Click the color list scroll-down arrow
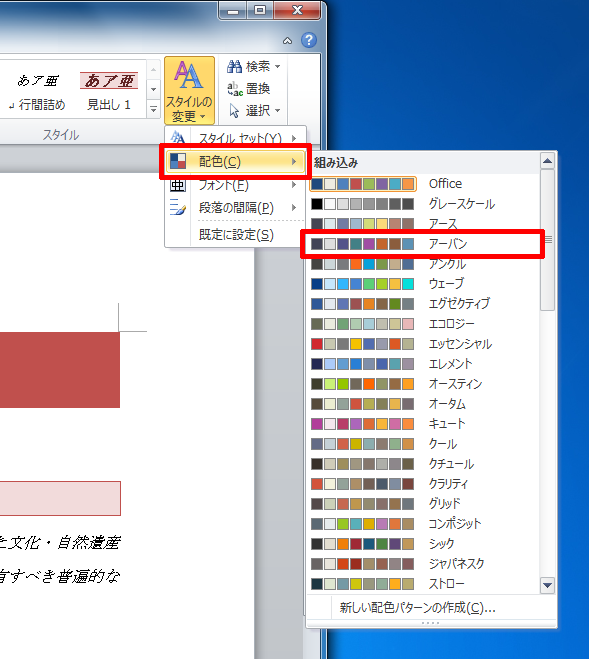This screenshot has width=589, height=659. point(547,585)
